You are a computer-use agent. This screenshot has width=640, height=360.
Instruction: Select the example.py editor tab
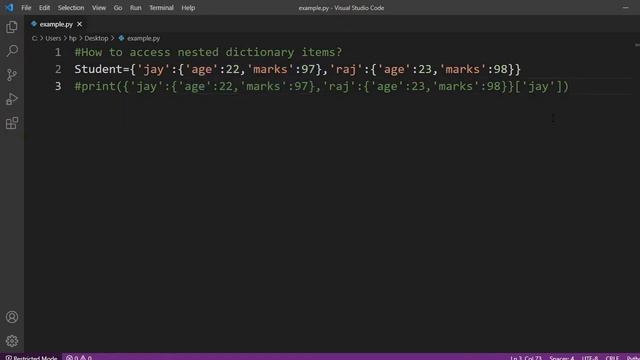click(x=56, y=24)
